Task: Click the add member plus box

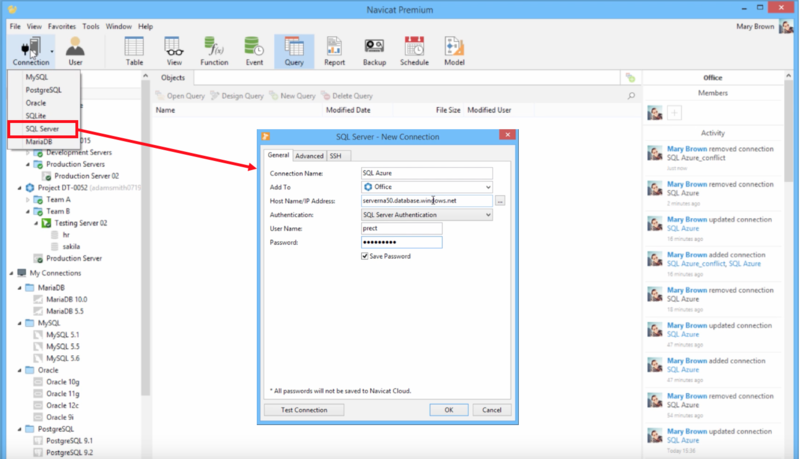Action: pyautogui.click(x=674, y=113)
